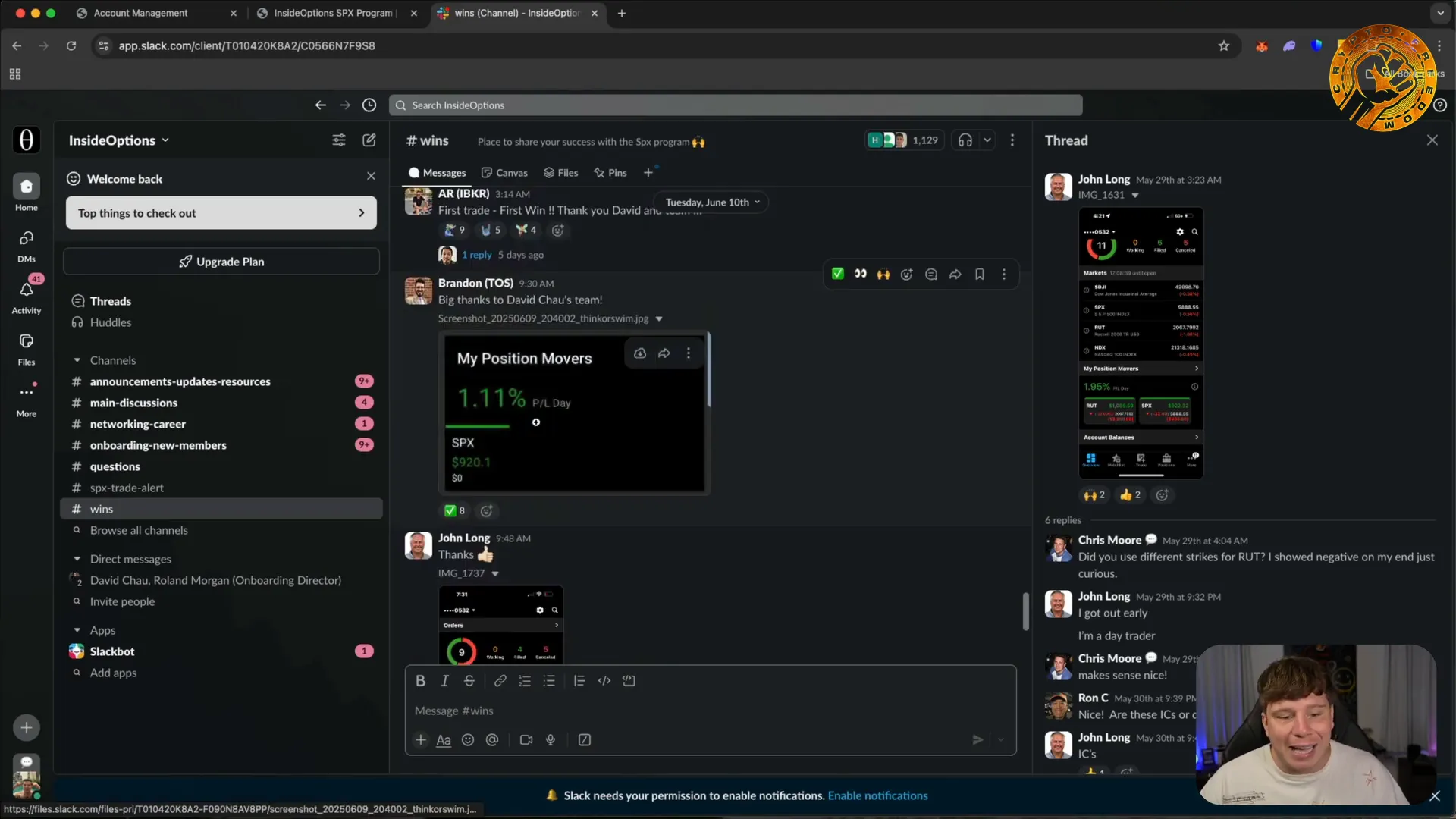
Task: Collapse the Direct messages section
Action: pos(77,559)
